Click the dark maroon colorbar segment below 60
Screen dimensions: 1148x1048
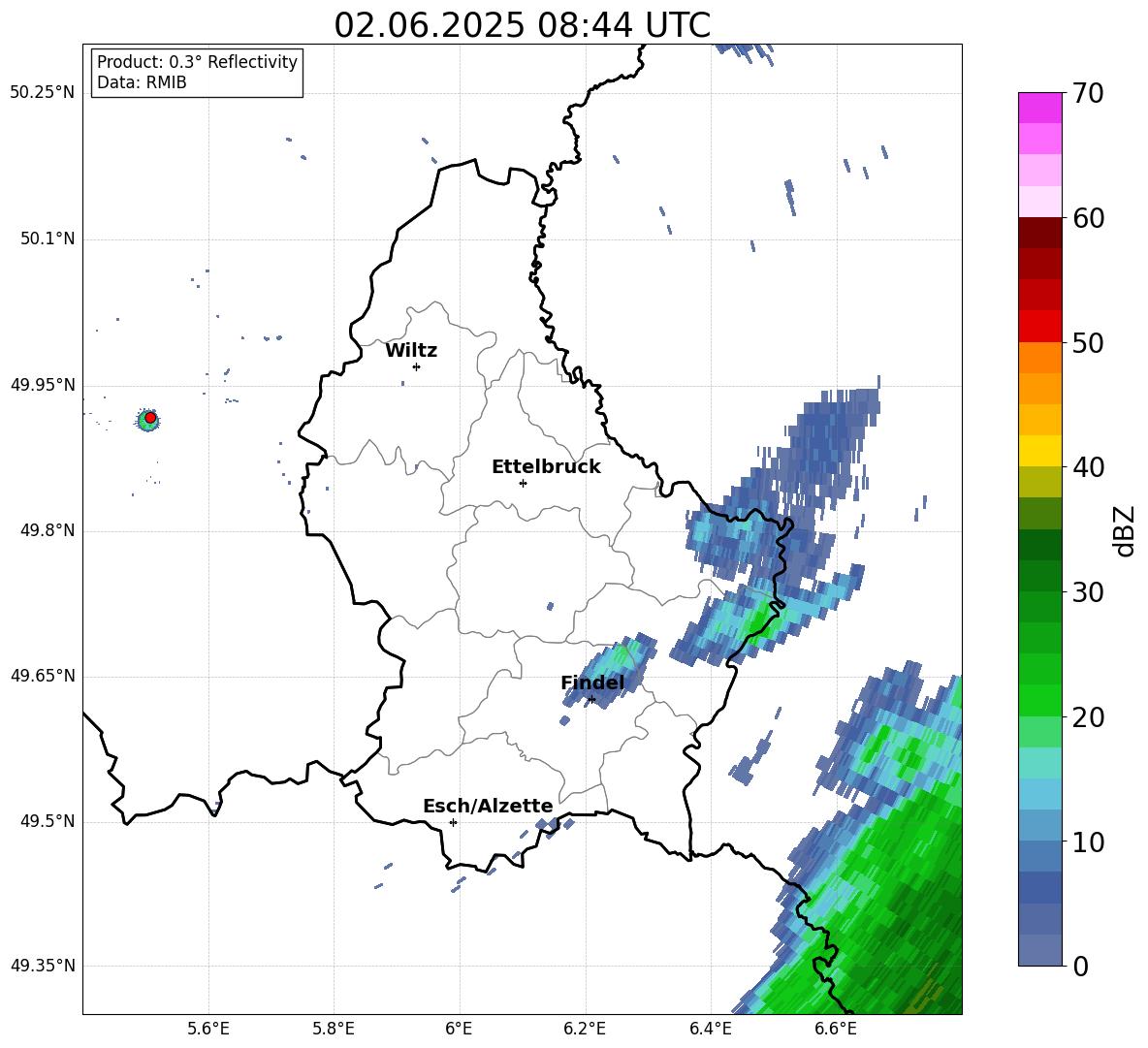(x=1039, y=233)
